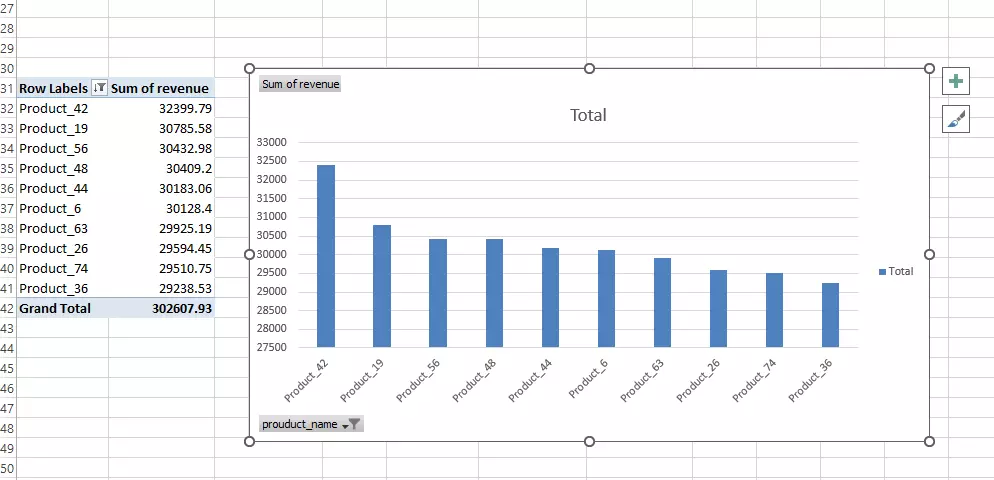Select cell Product_6 in pivot table

[x=63, y=209]
